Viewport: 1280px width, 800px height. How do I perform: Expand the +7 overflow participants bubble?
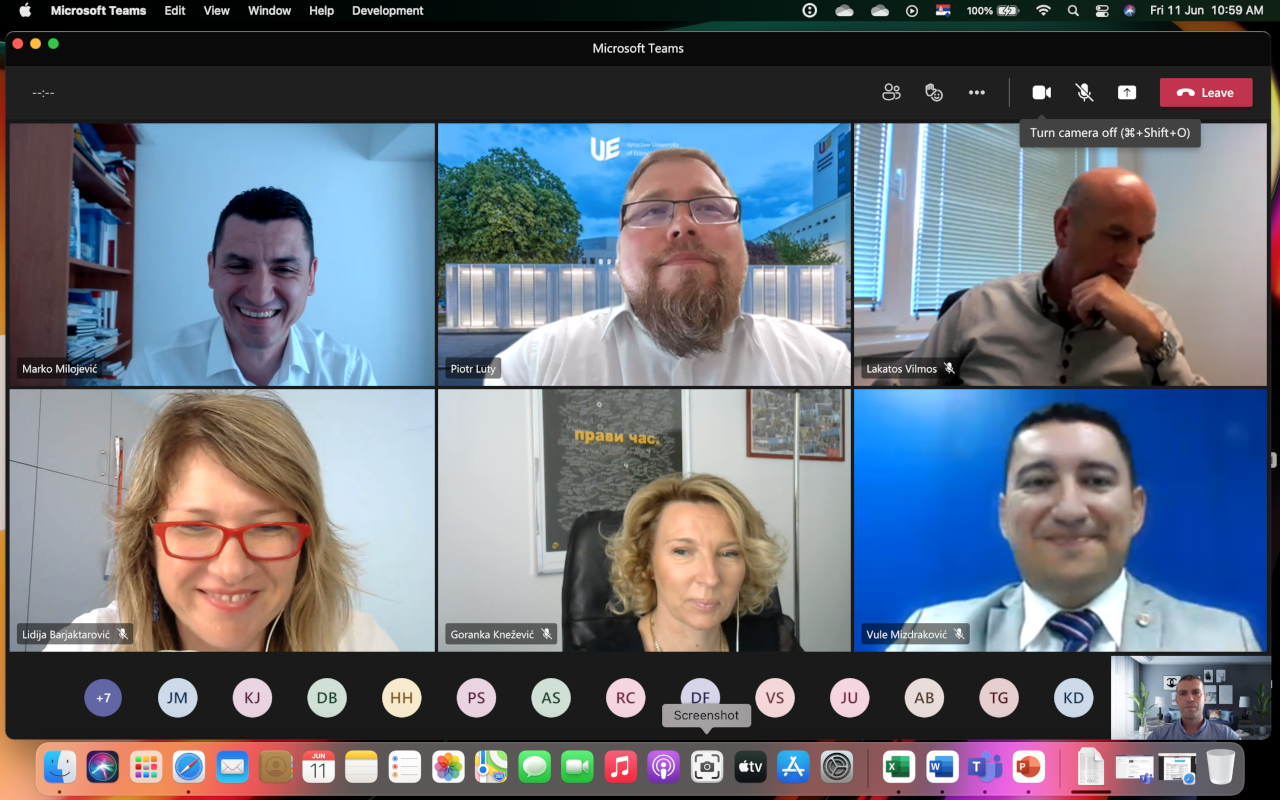pos(103,698)
